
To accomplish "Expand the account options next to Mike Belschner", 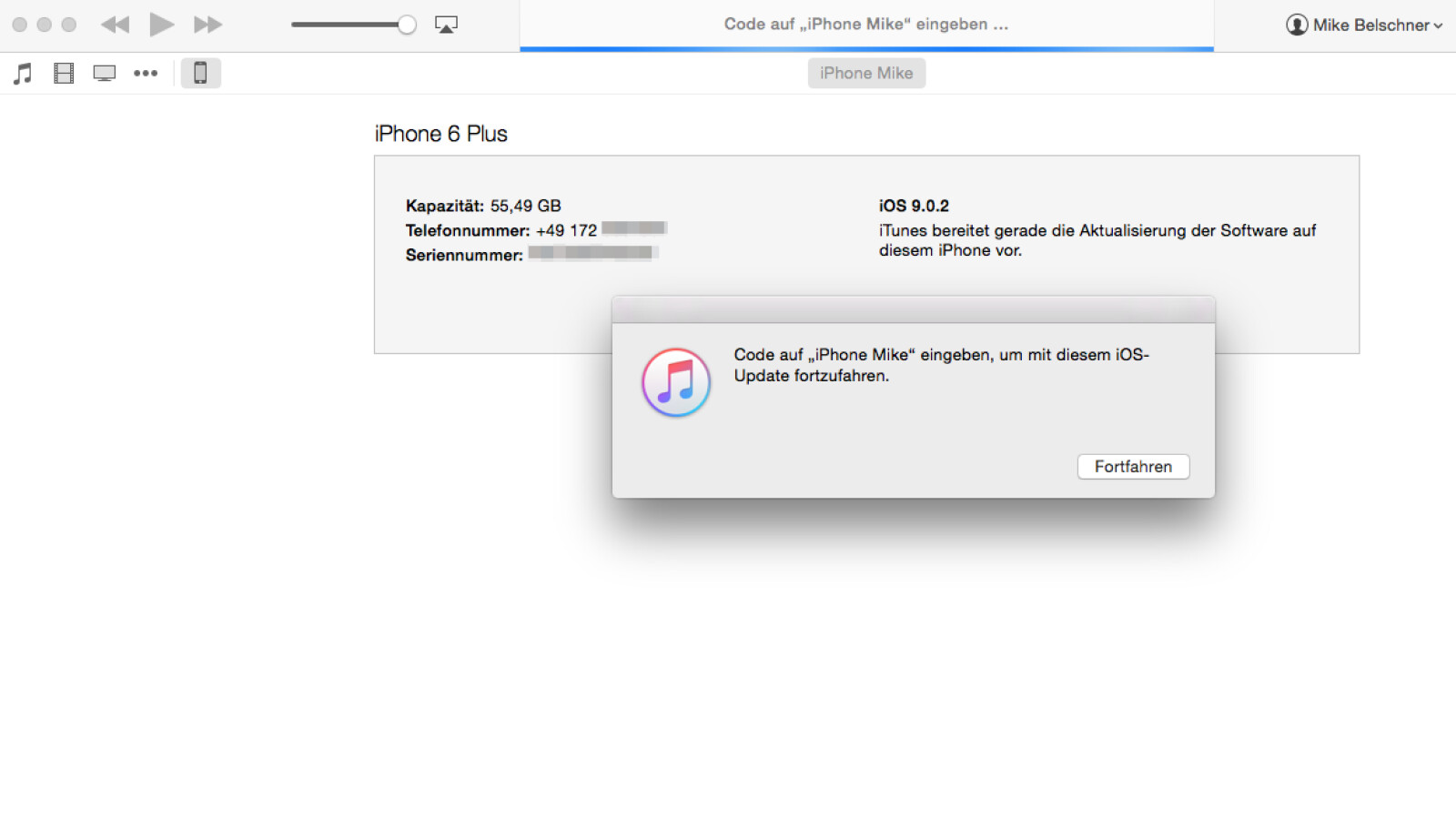I will point(1439,25).
